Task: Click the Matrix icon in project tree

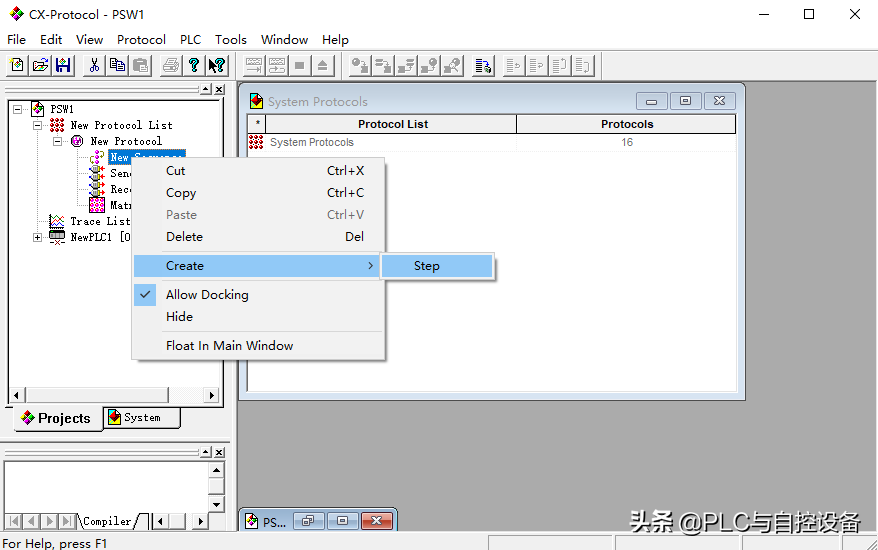Action: click(97, 205)
